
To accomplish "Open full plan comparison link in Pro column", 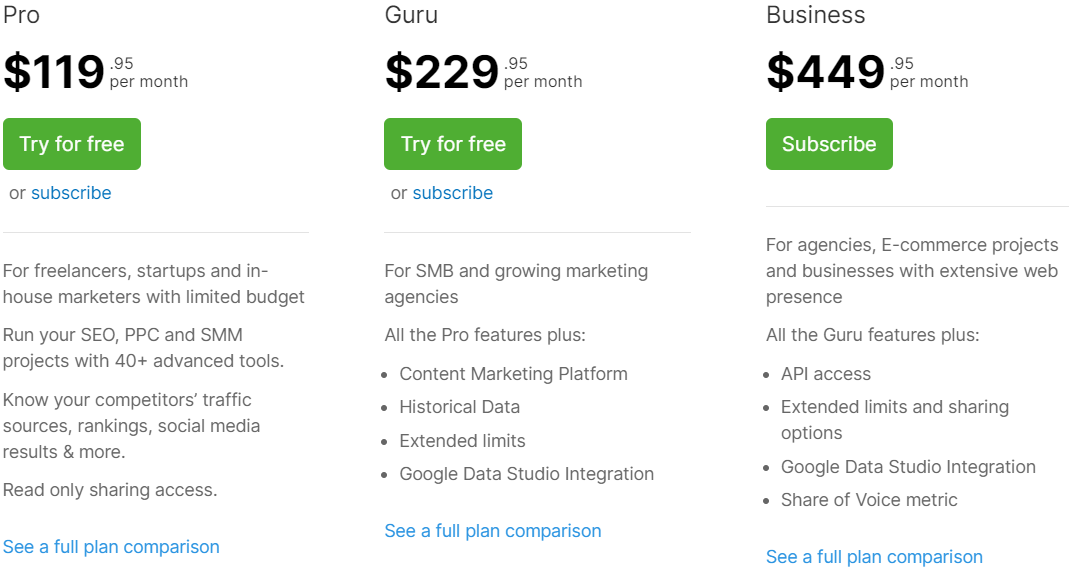I will [x=111, y=547].
